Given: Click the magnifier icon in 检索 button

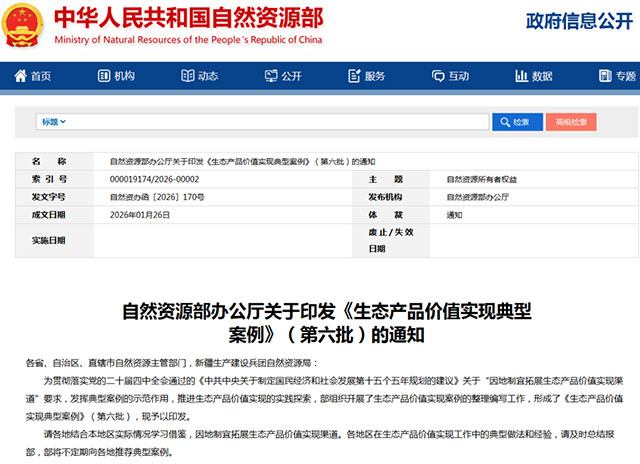Looking at the screenshot, I should 503,122.
